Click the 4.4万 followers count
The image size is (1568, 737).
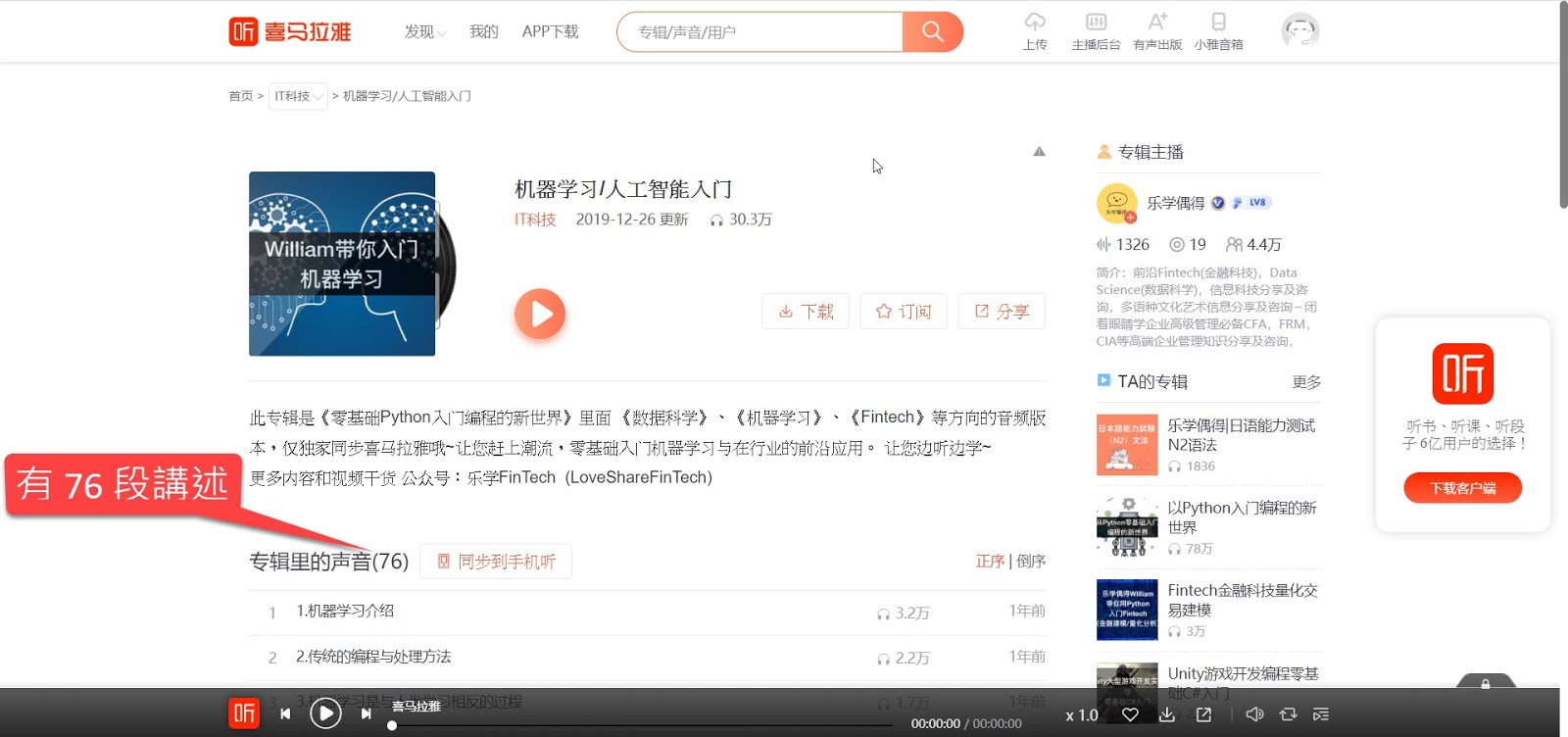[1253, 244]
